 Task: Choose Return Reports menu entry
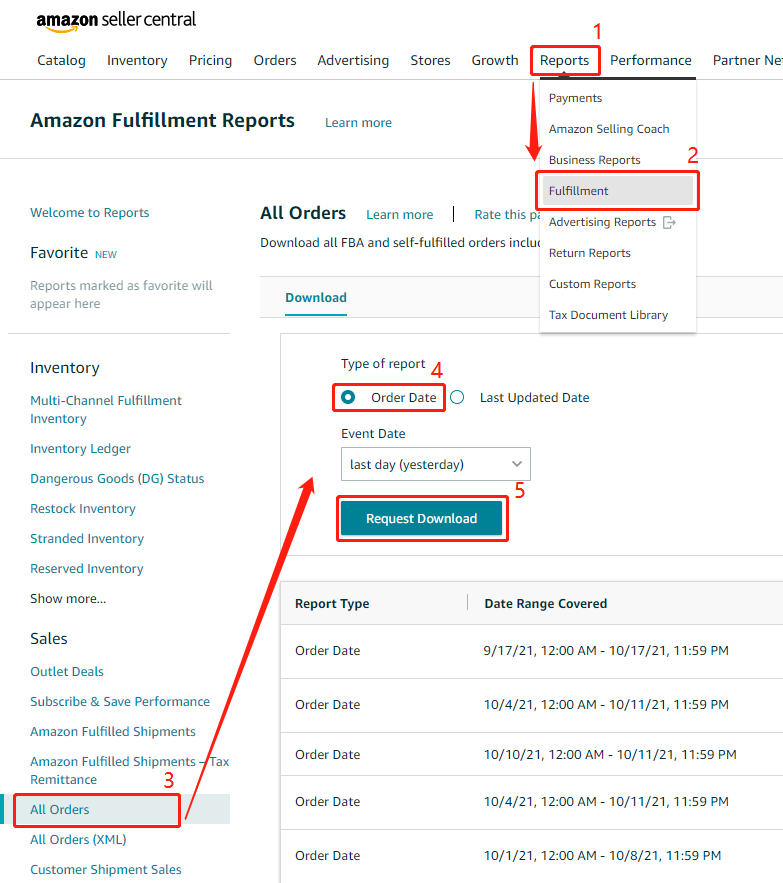(589, 253)
